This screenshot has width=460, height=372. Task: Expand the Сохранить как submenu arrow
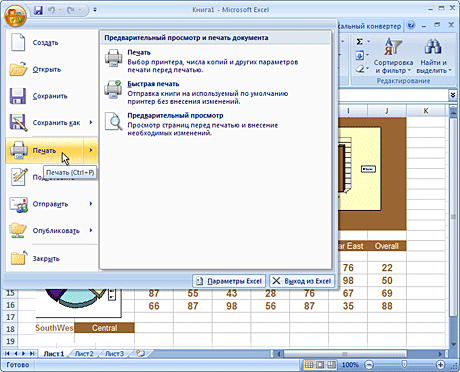[x=91, y=123]
